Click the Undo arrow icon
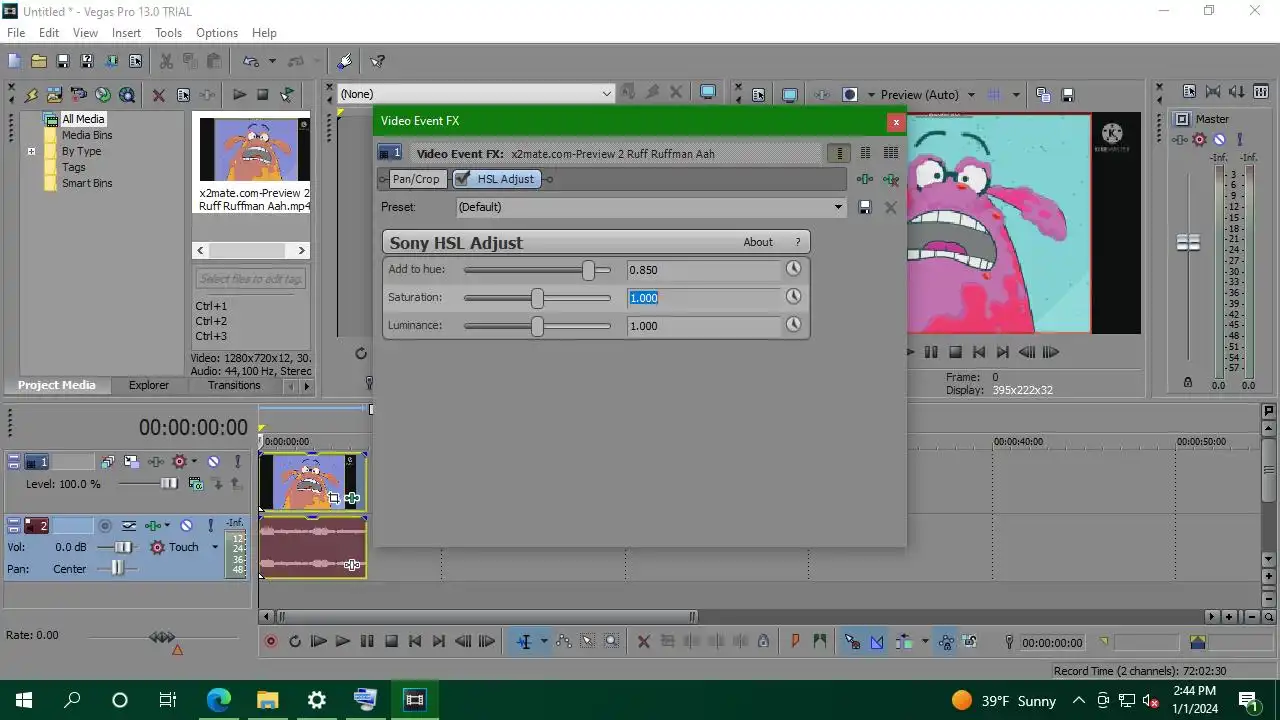The image size is (1280, 720). pyautogui.click(x=251, y=61)
